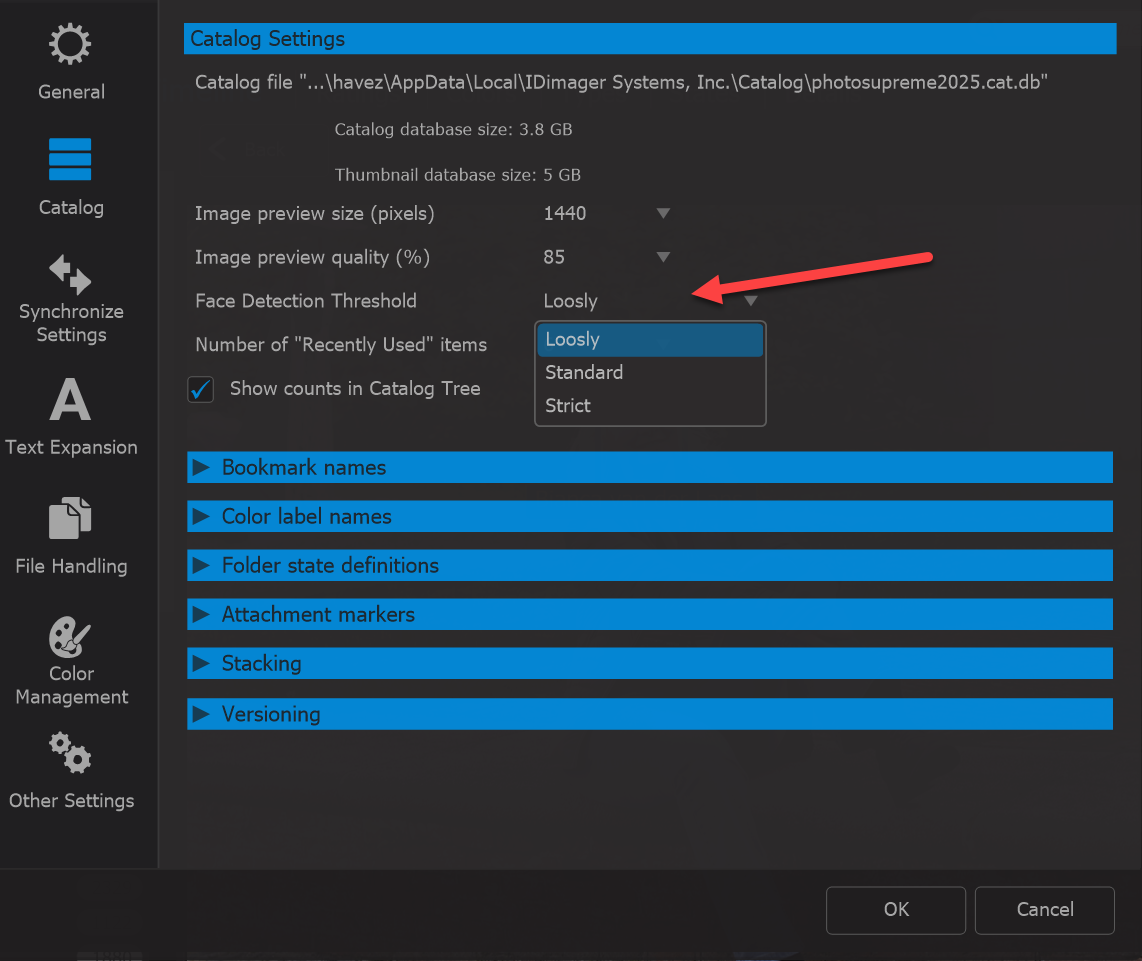Click the Image preview quality (%) label
Image resolution: width=1142 pixels, height=961 pixels.
coord(312,257)
